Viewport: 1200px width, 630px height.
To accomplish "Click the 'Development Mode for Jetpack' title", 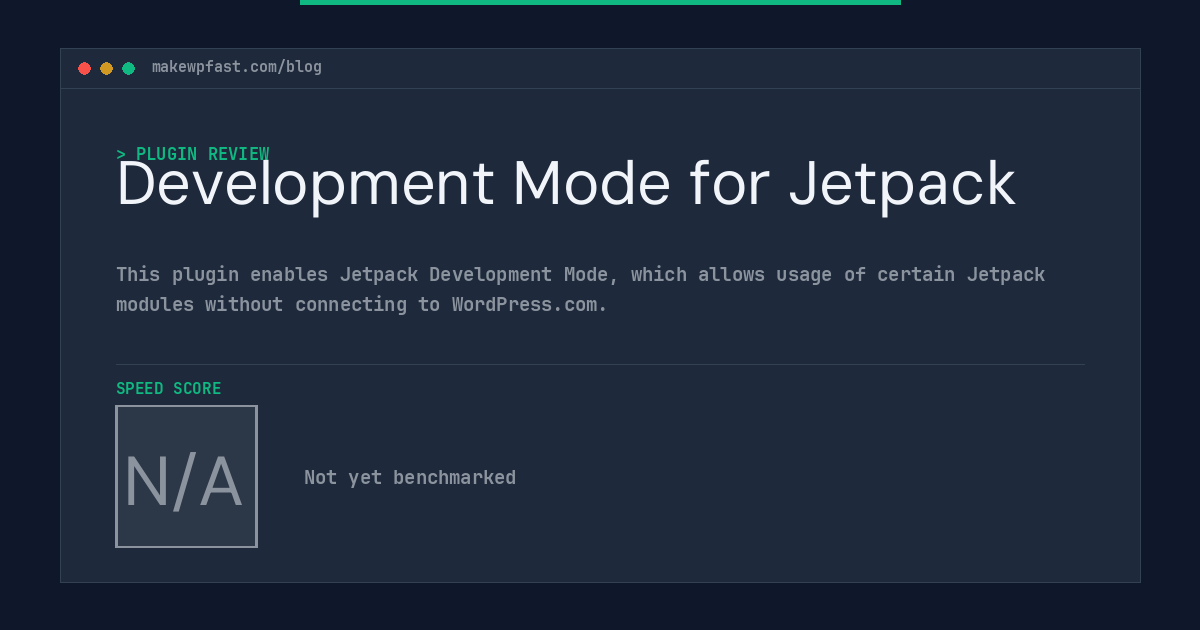I will click(566, 185).
